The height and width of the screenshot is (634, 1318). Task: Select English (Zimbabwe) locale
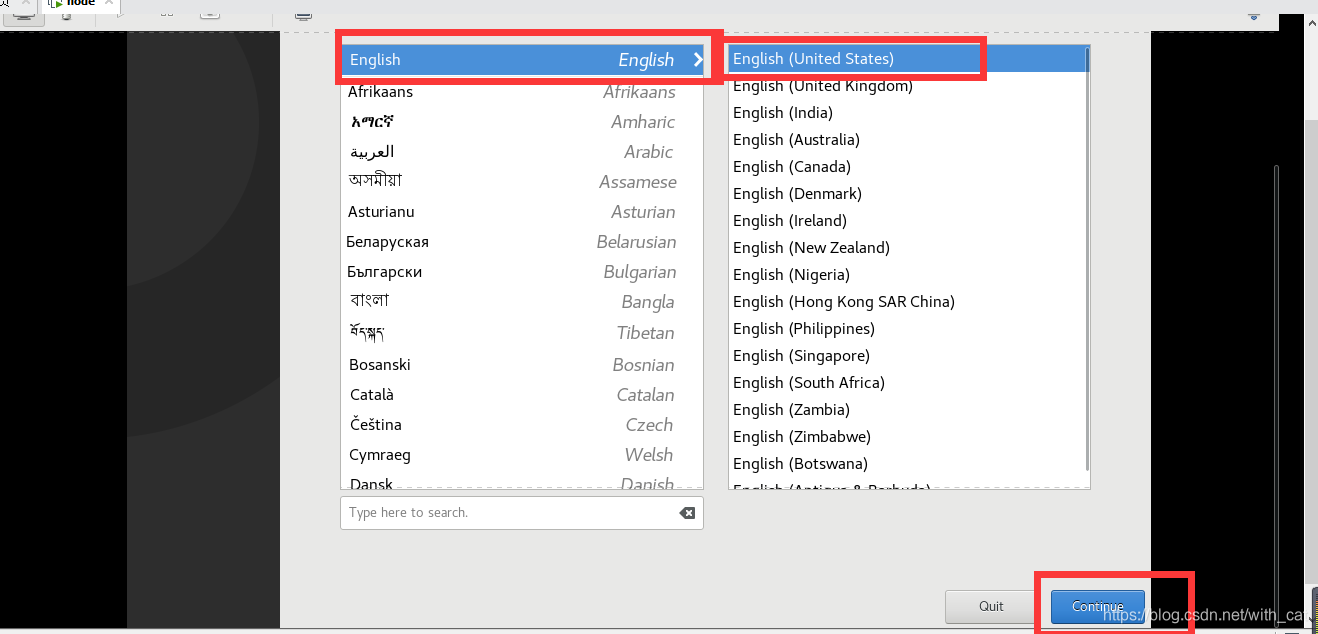[907, 437]
